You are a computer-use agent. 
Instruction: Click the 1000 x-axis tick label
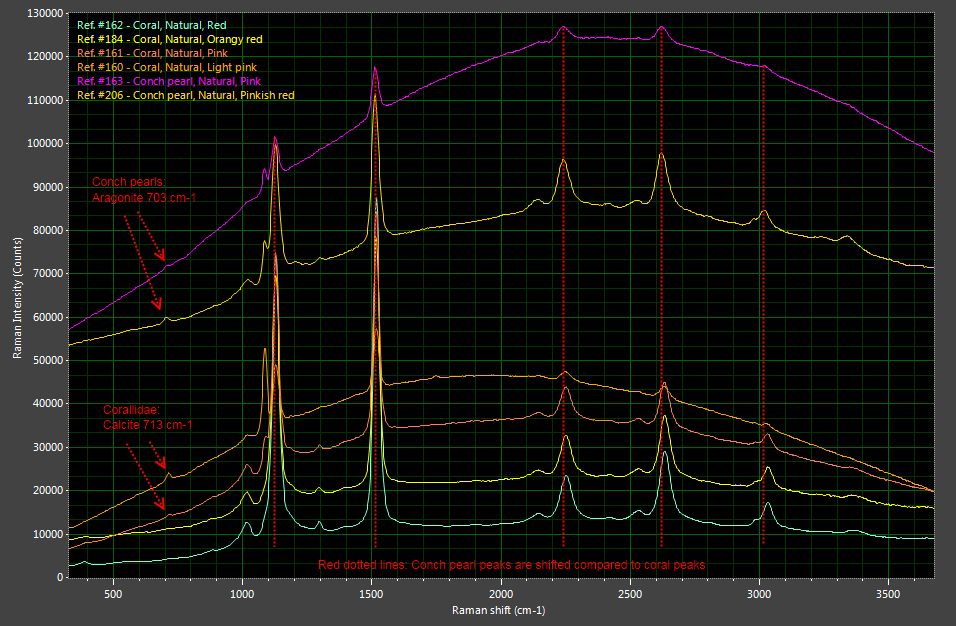(x=243, y=594)
